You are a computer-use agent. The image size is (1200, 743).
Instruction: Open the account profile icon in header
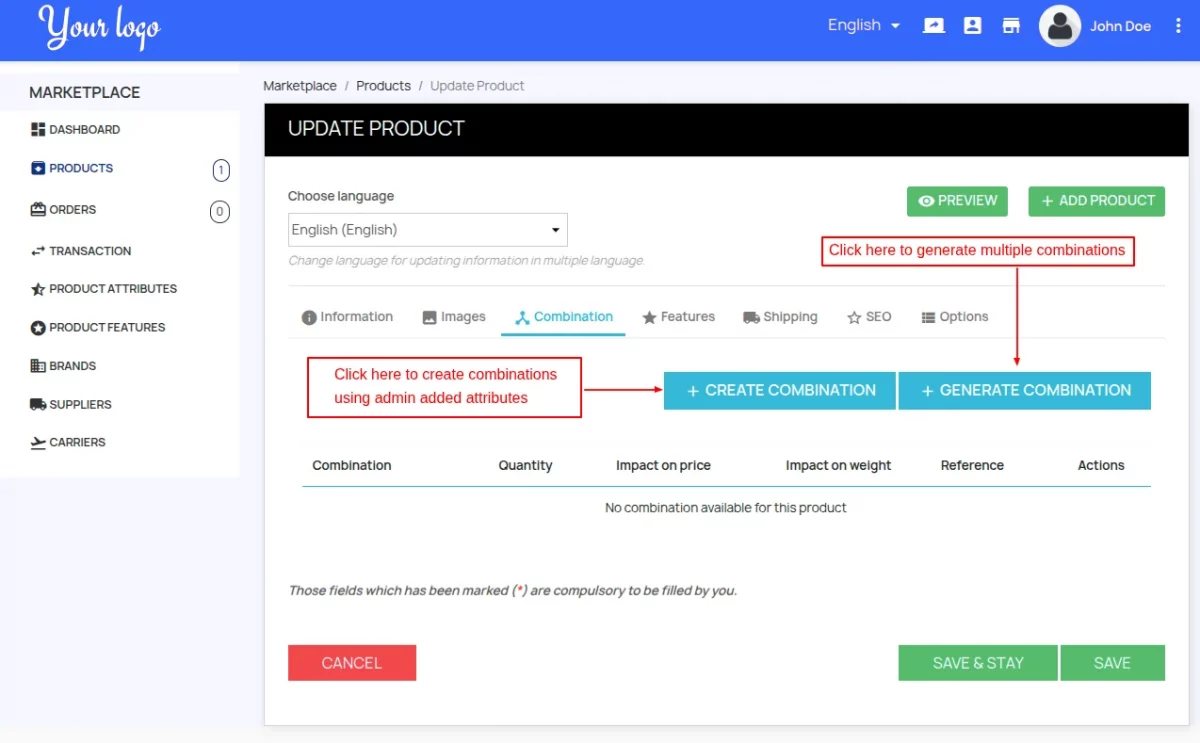point(972,26)
